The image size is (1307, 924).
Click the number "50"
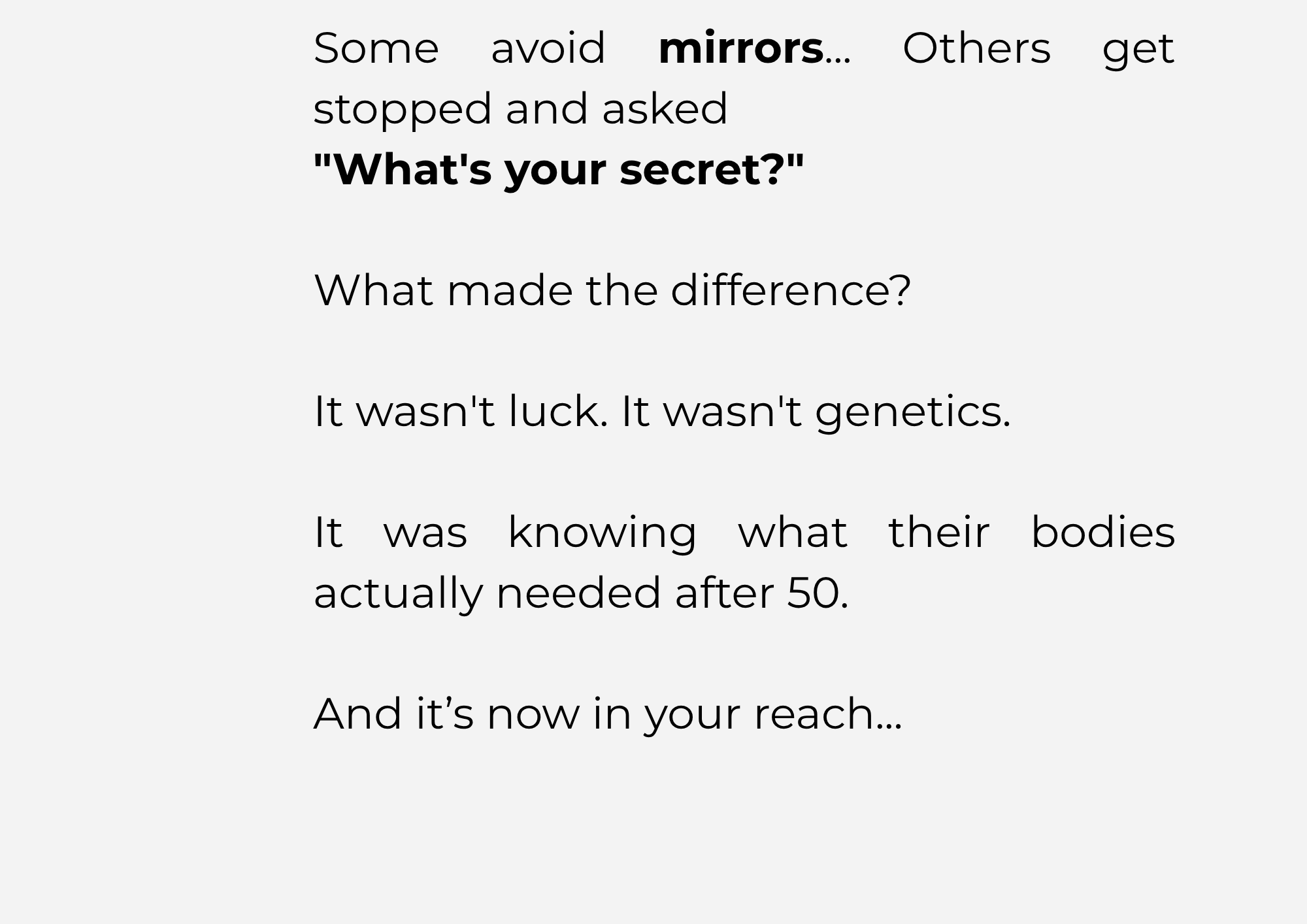pos(812,593)
